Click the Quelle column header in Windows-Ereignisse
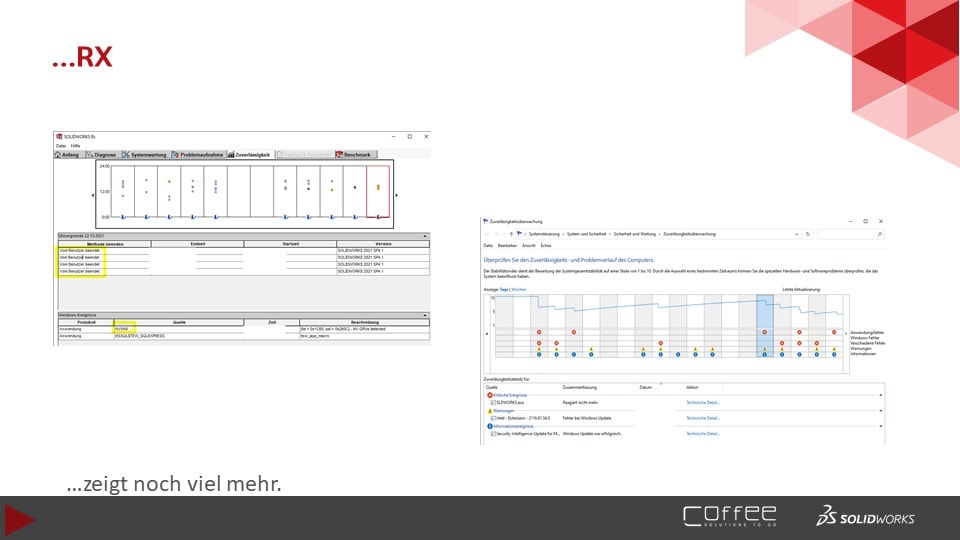Image resolution: width=960 pixels, height=540 pixels. pos(179,322)
